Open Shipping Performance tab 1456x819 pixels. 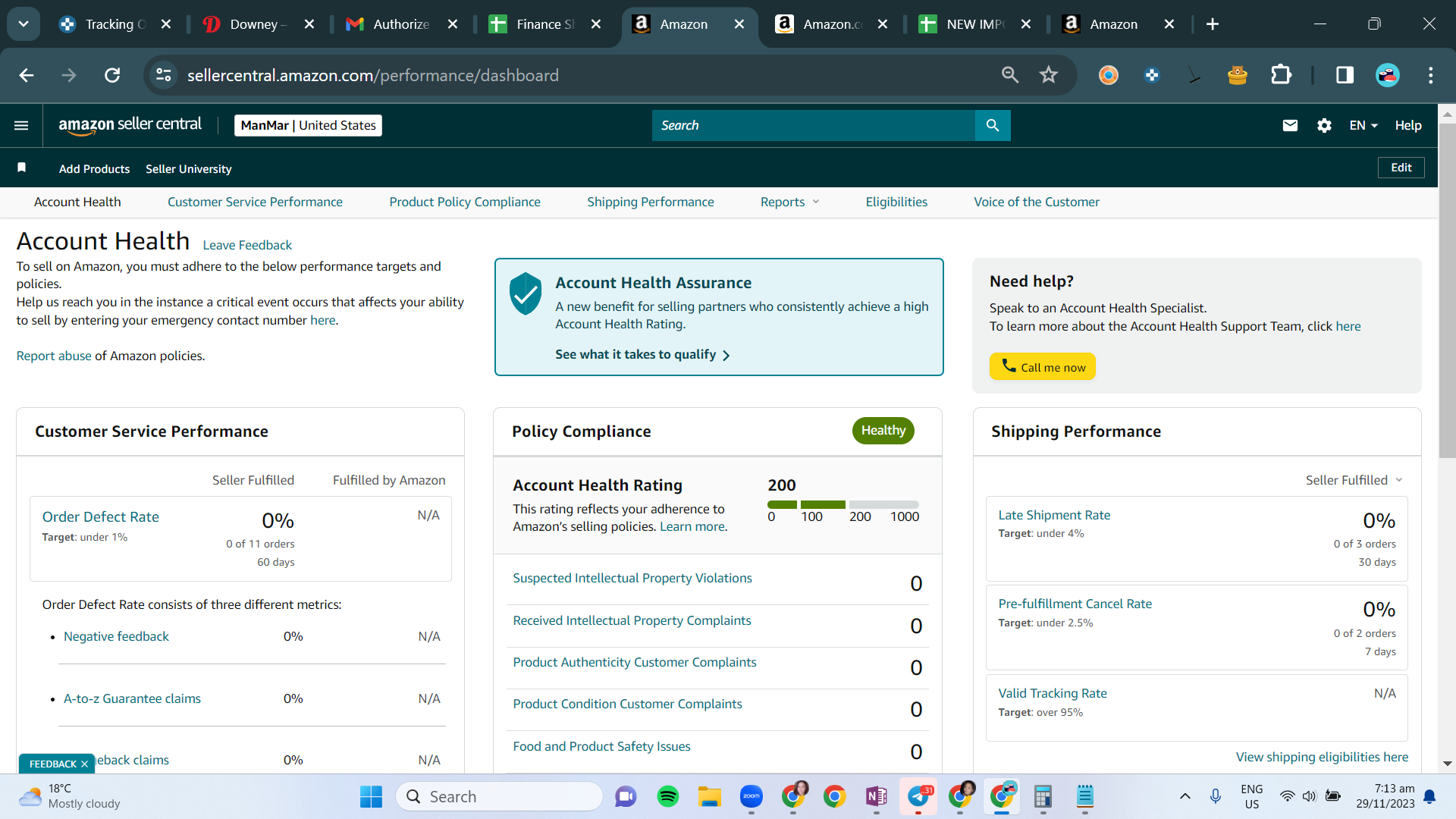coord(651,202)
